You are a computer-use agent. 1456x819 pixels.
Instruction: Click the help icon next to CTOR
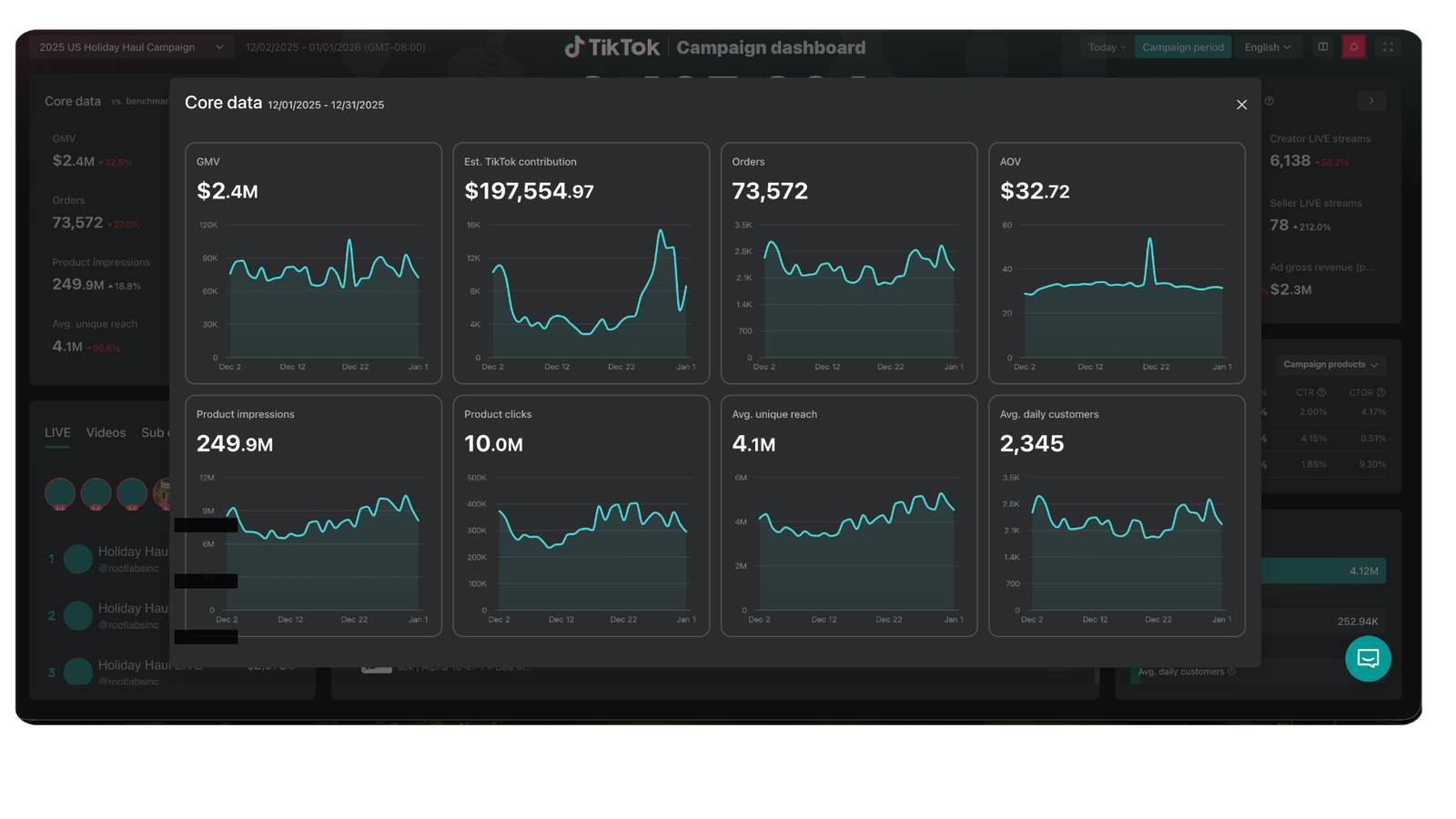pyautogui.click(x=1380, y=392)
